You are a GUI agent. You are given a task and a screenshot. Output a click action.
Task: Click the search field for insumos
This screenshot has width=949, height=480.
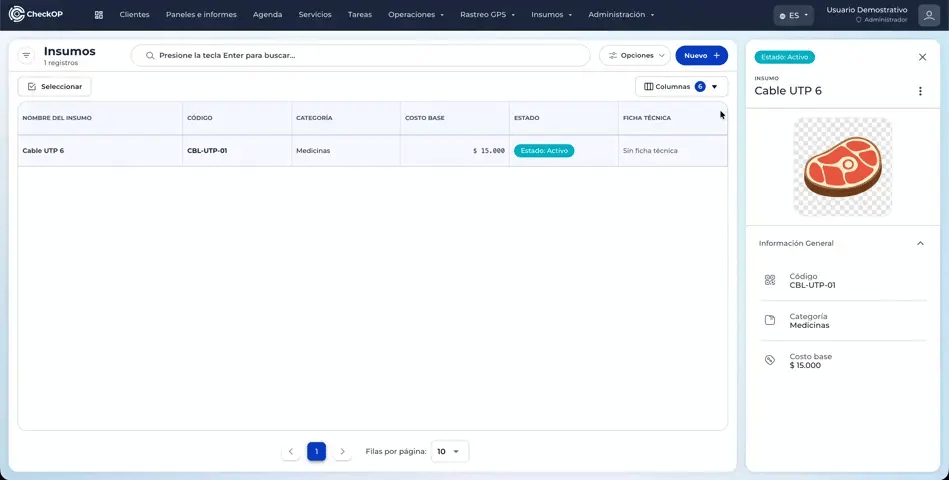coord(360,56)
